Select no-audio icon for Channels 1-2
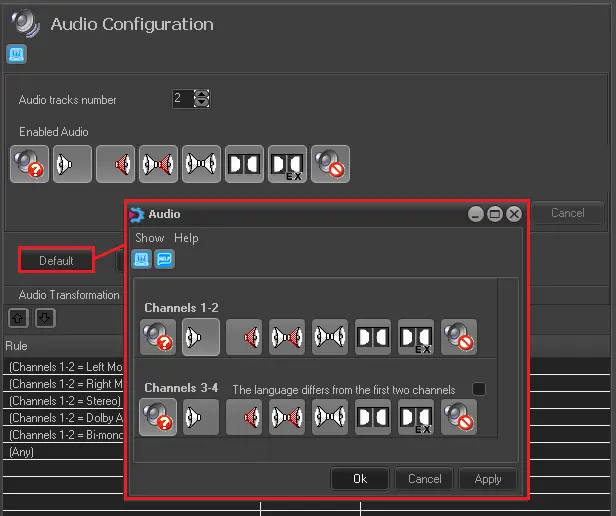This screenshot has height=516, width=616. pyautogui.click(x=459, y=337)
